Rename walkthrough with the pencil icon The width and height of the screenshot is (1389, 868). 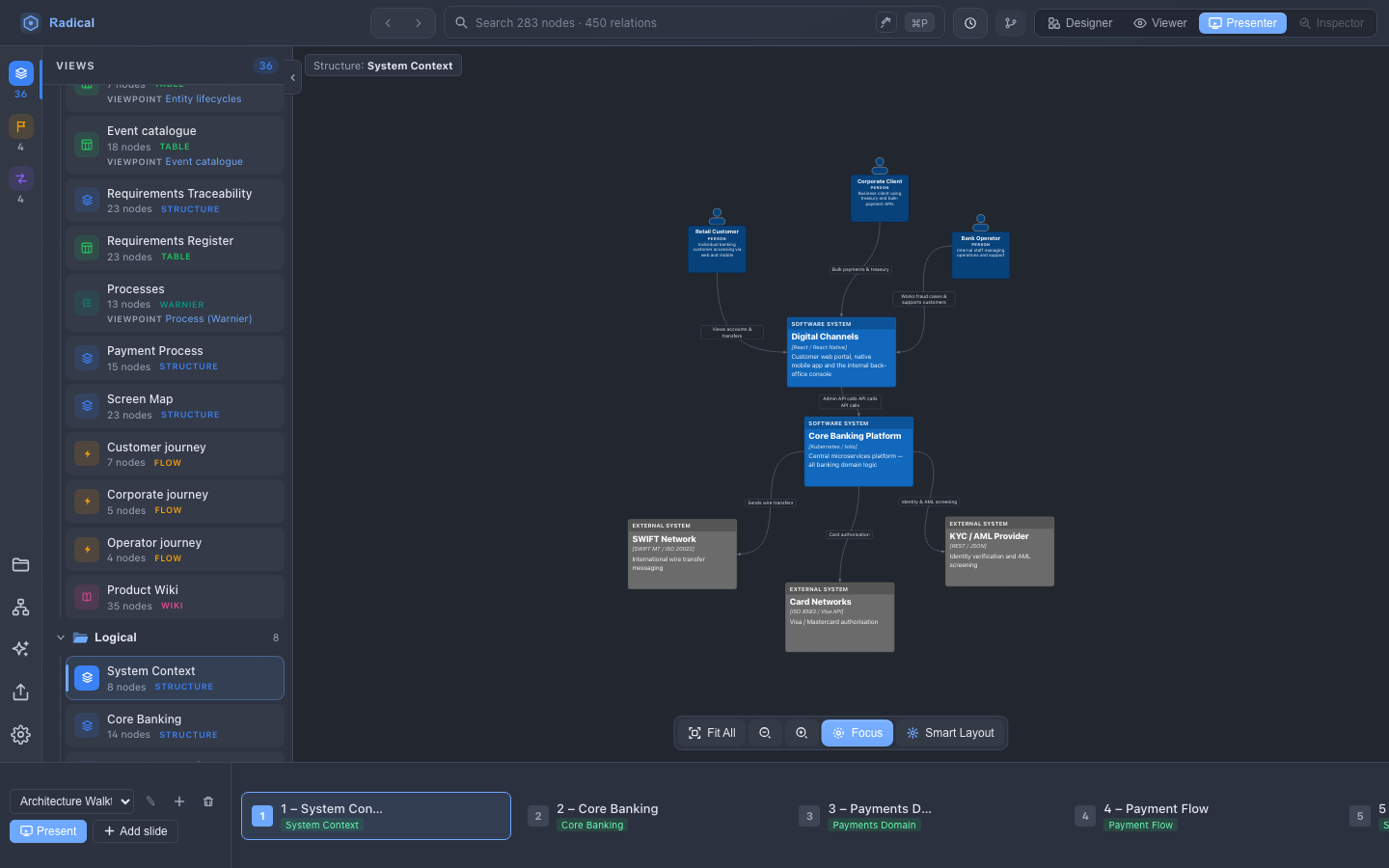[150, 801]
